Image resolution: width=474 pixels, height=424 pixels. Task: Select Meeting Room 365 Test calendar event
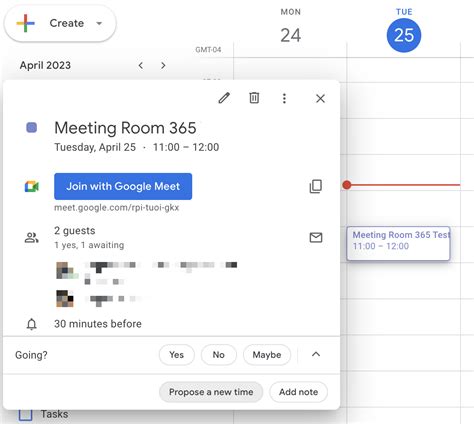click(x=398, y=243)
